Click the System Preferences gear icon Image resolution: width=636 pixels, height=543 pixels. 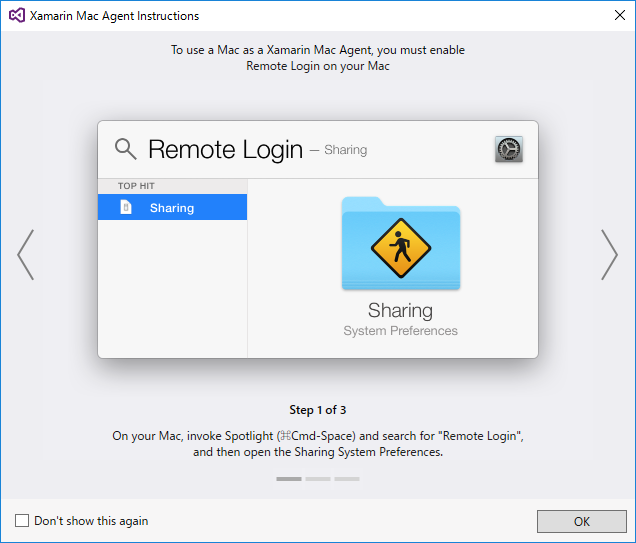click(x=509, y=149)
